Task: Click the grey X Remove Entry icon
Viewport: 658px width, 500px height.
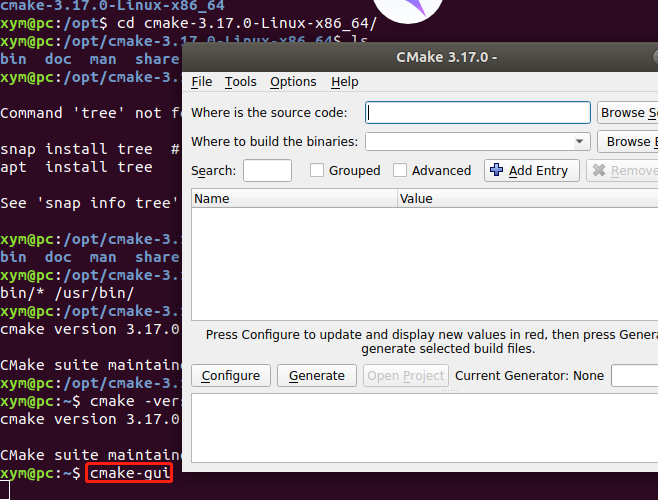Action: tap(599, 170)
